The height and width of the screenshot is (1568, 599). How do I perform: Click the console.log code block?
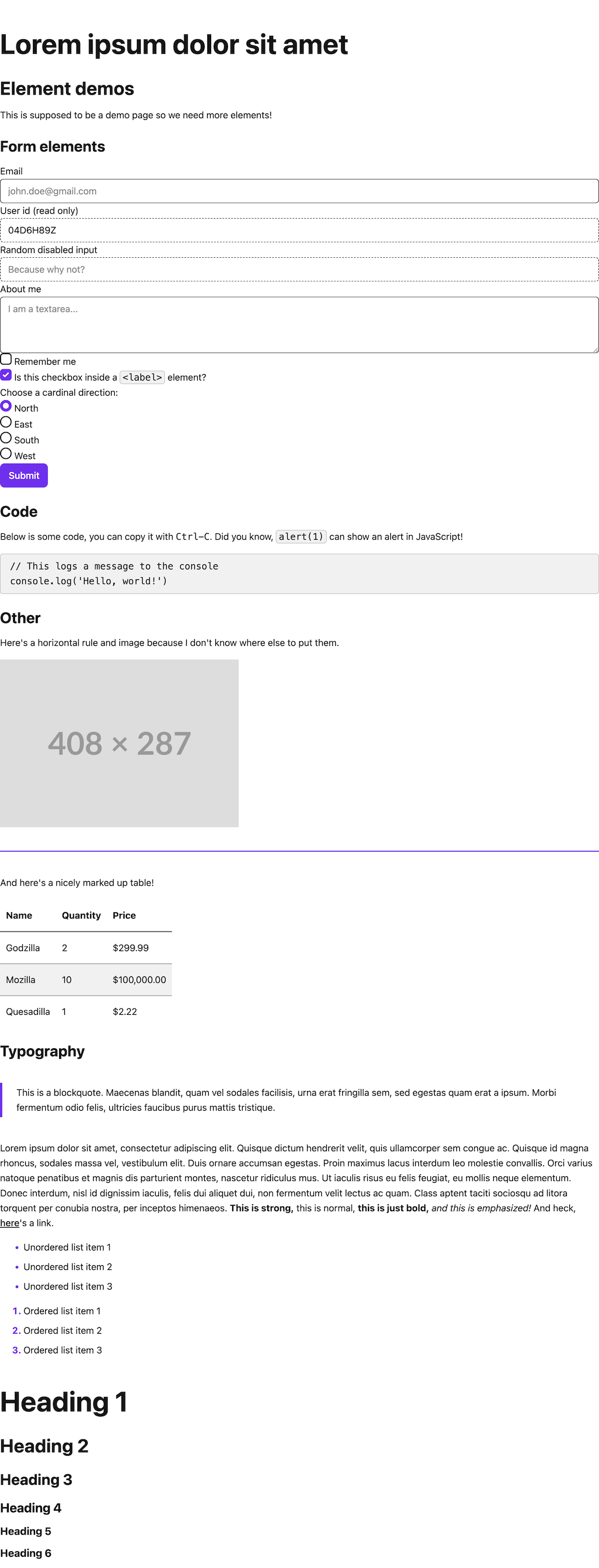click(299, 574)
